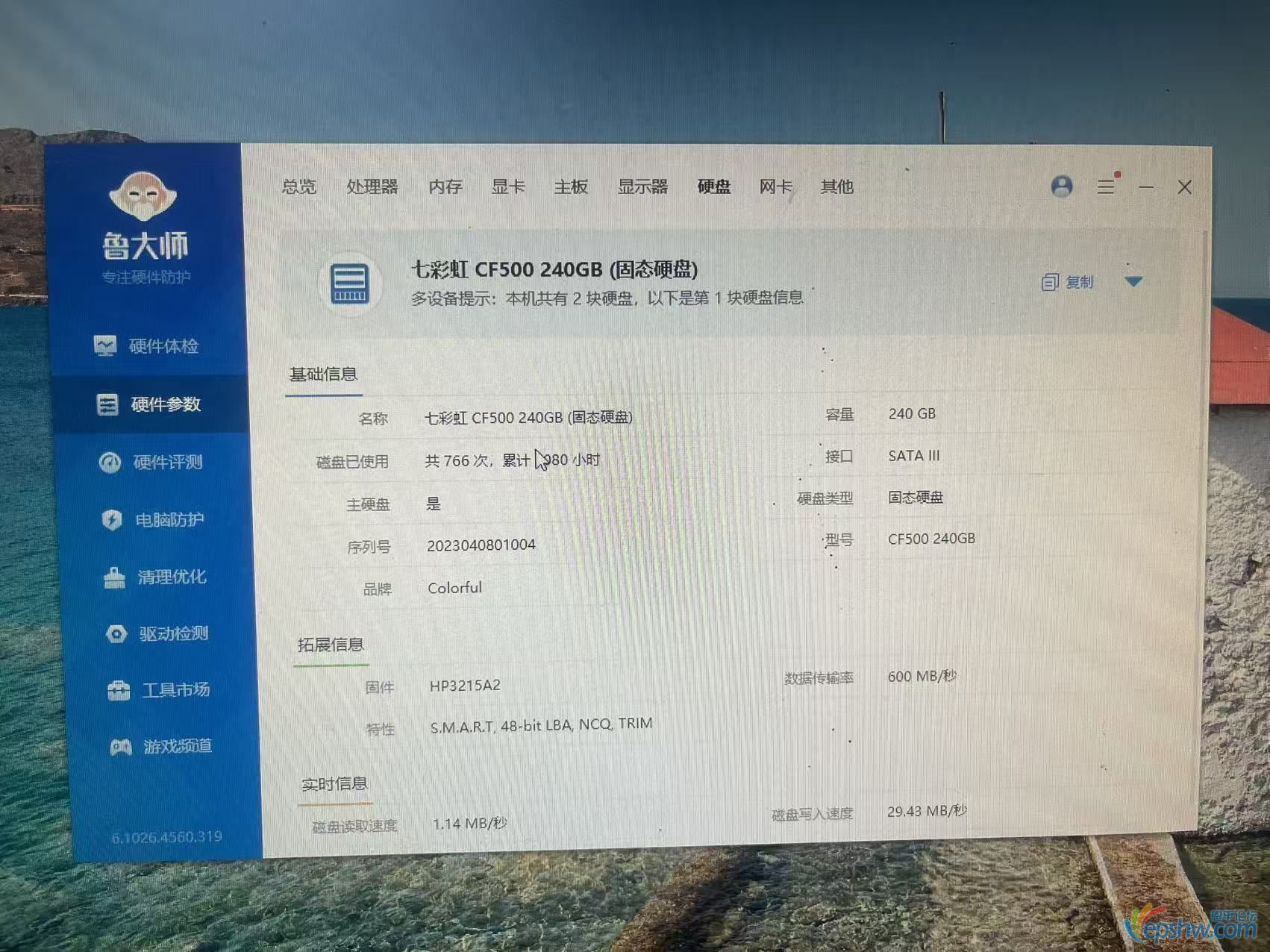This screenshot has height=952, width=1270.
Task: Click the Ludashi monkey logo icon
Action: tap(143, 196)
